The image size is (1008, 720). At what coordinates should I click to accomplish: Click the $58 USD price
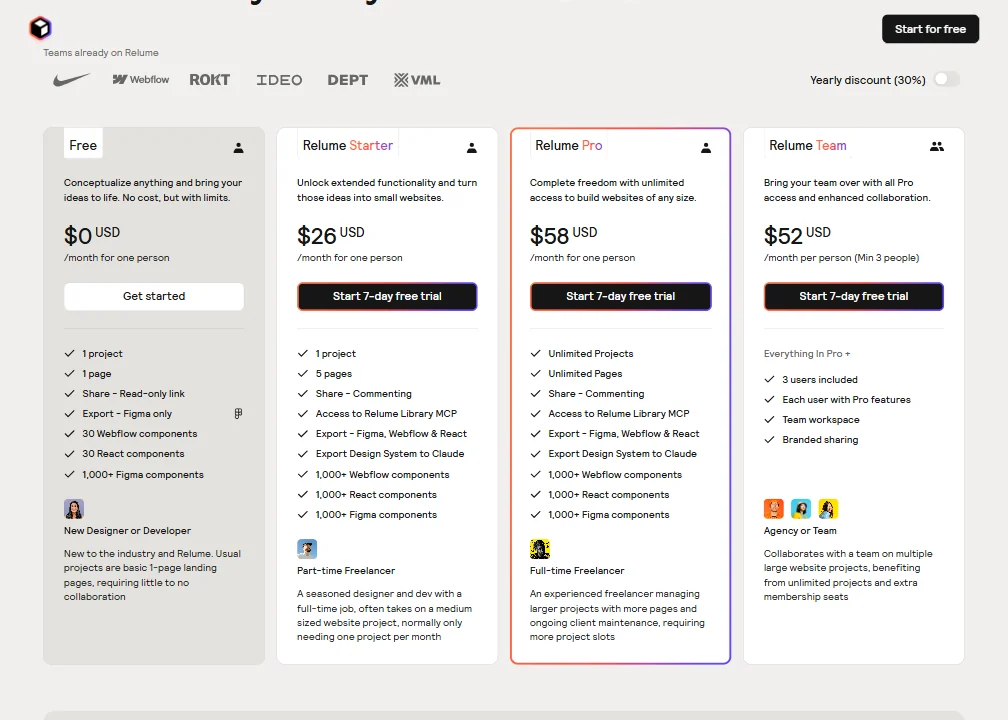click(x=564, y=235)
